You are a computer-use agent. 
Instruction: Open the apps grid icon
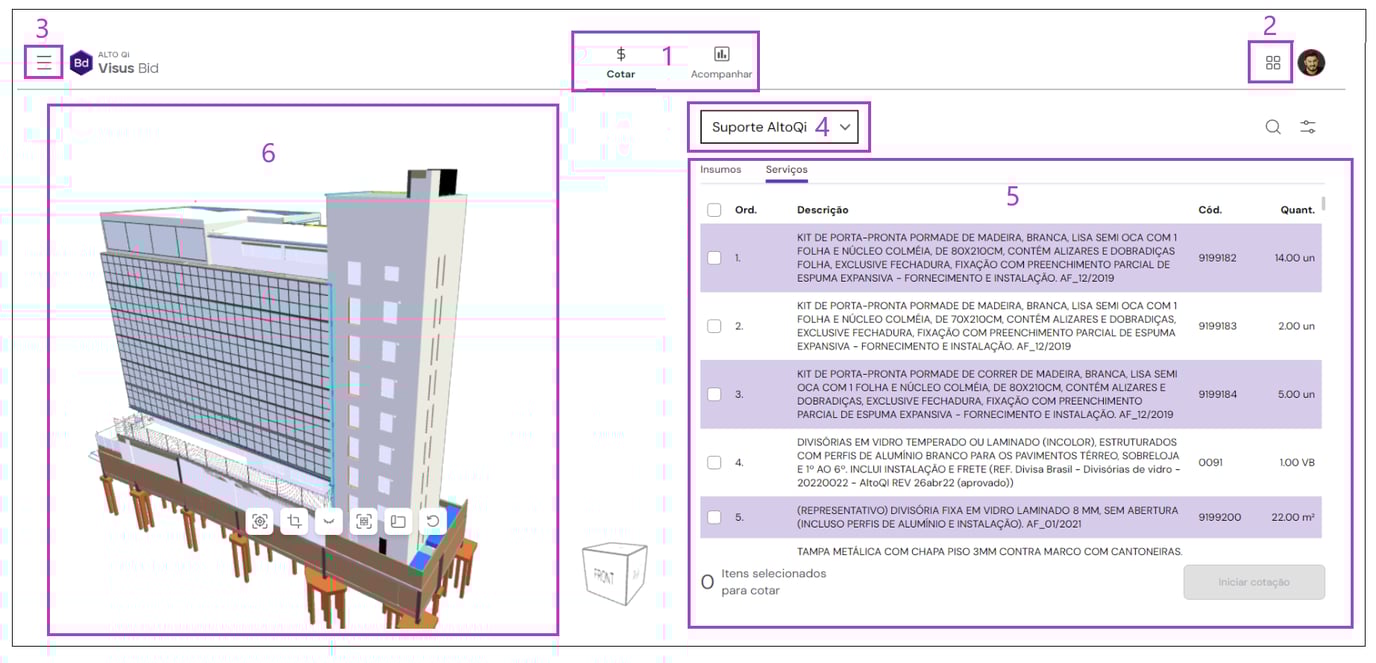[1272, 63]
